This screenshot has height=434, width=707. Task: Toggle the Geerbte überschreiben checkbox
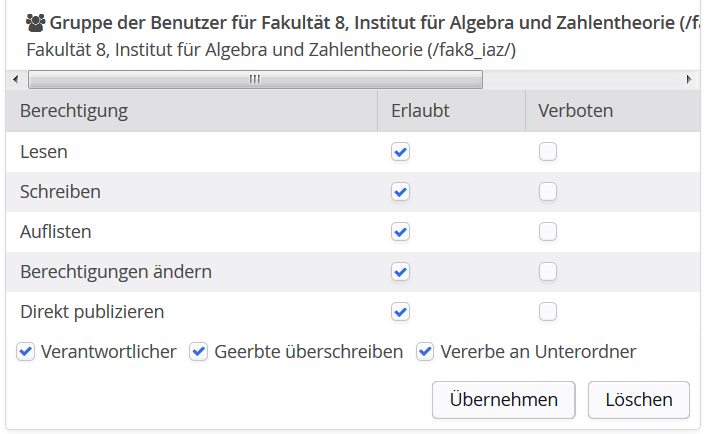coord(198,352)
